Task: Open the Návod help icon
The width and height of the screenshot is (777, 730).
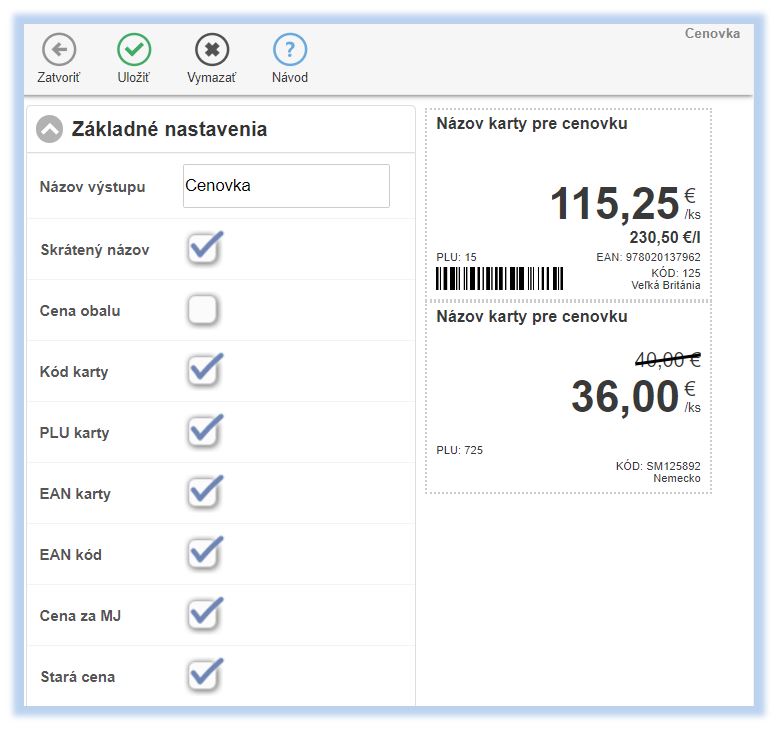Action: tap(290, 49)
